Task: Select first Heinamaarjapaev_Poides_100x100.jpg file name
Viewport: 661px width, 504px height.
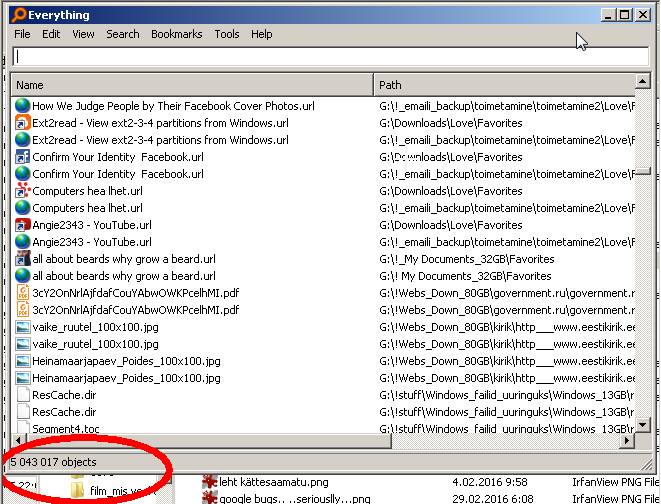Action: coord(126,361)
